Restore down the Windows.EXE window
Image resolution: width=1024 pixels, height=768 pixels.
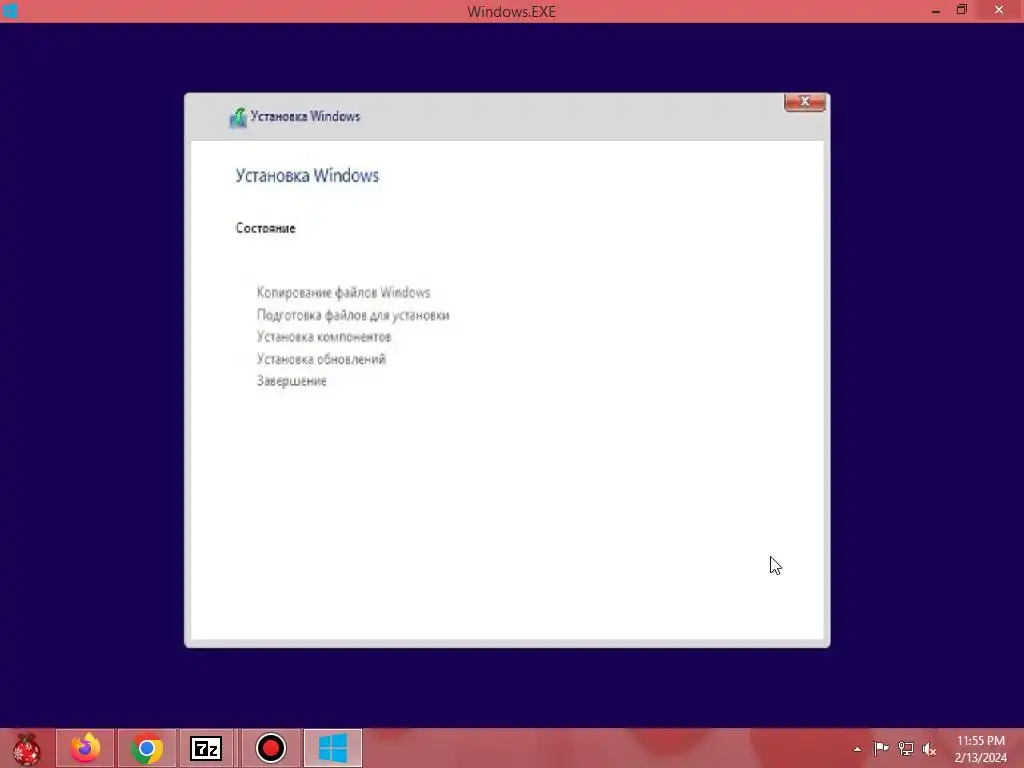pyautogui.click(x=961, y=10)
